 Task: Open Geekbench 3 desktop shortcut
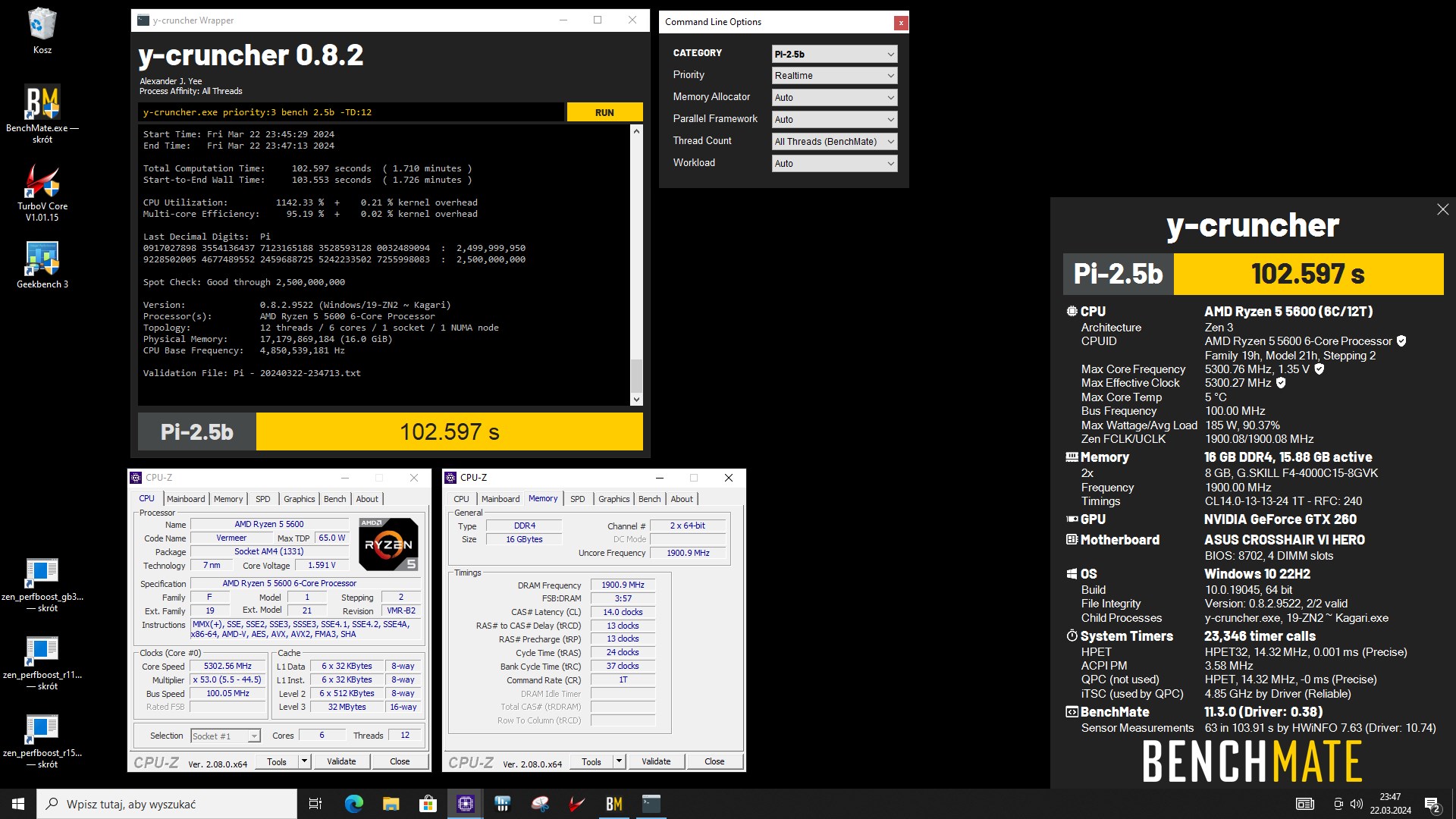(42, 265)
